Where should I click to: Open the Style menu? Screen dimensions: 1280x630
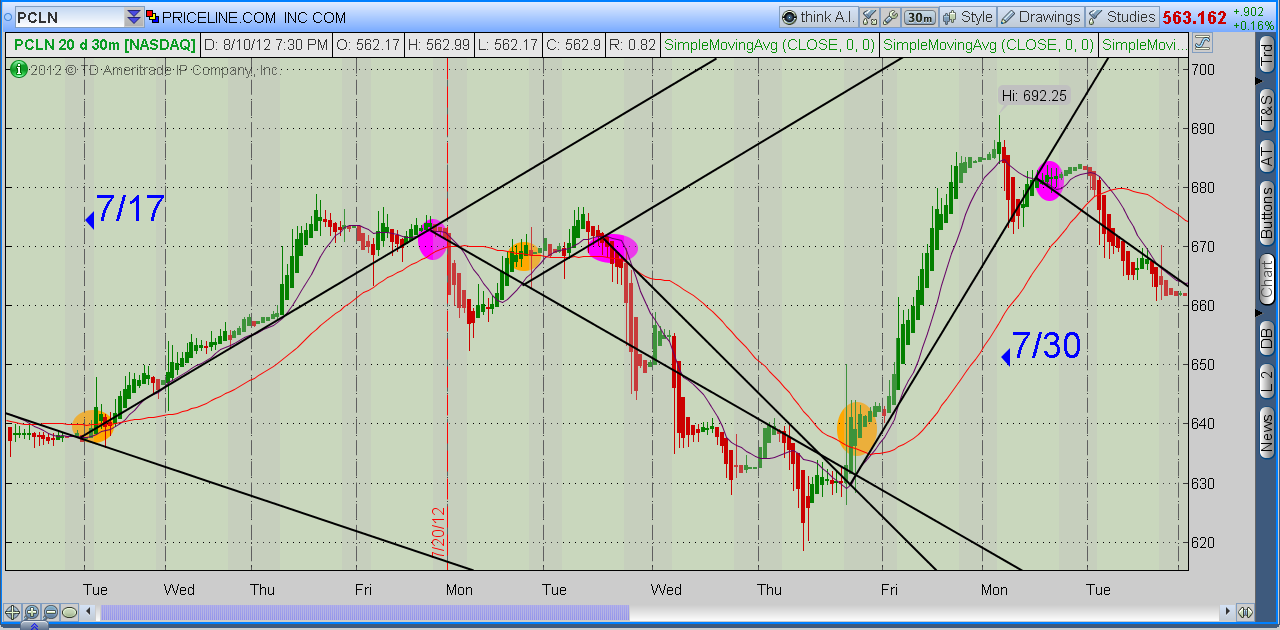[967, 17]
